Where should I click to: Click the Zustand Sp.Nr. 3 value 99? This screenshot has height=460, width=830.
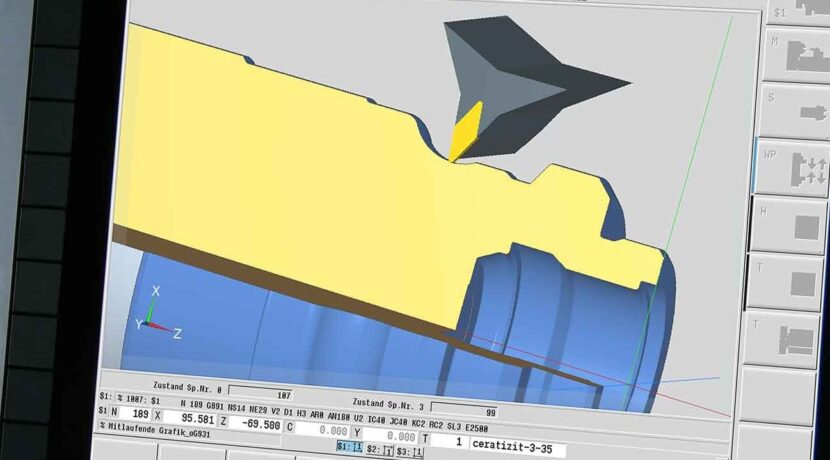click(464, 411)
